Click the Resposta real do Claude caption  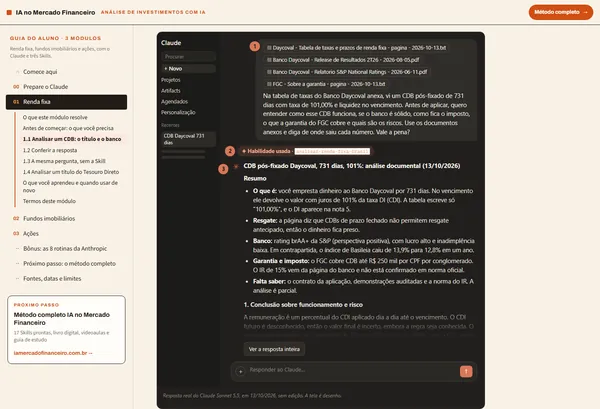pos(252,396)
